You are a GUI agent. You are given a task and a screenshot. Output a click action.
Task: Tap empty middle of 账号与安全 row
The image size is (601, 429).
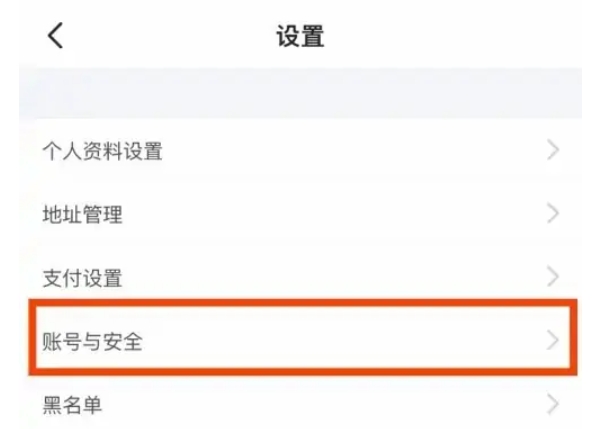(x=340, y=340)
